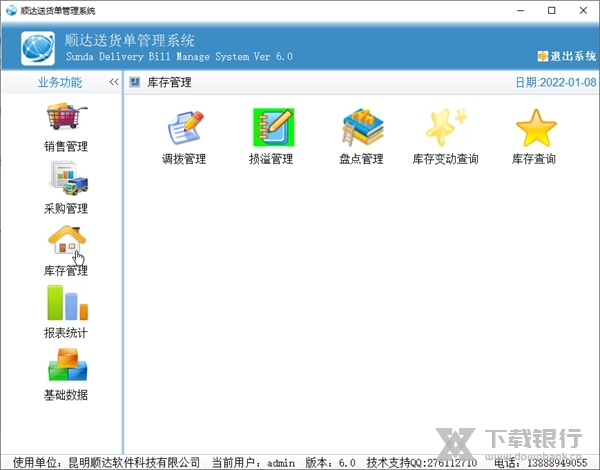Click 技术支持QQ number in status bar
600x470 pixels.
(x=422, y=463)
